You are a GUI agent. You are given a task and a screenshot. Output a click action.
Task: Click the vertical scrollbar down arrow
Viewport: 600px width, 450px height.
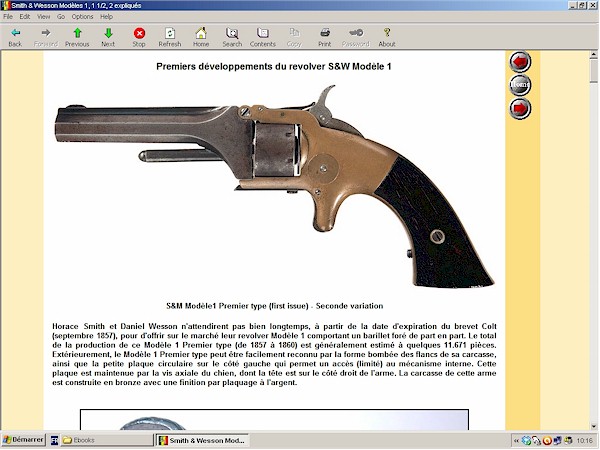click(594, 426)
